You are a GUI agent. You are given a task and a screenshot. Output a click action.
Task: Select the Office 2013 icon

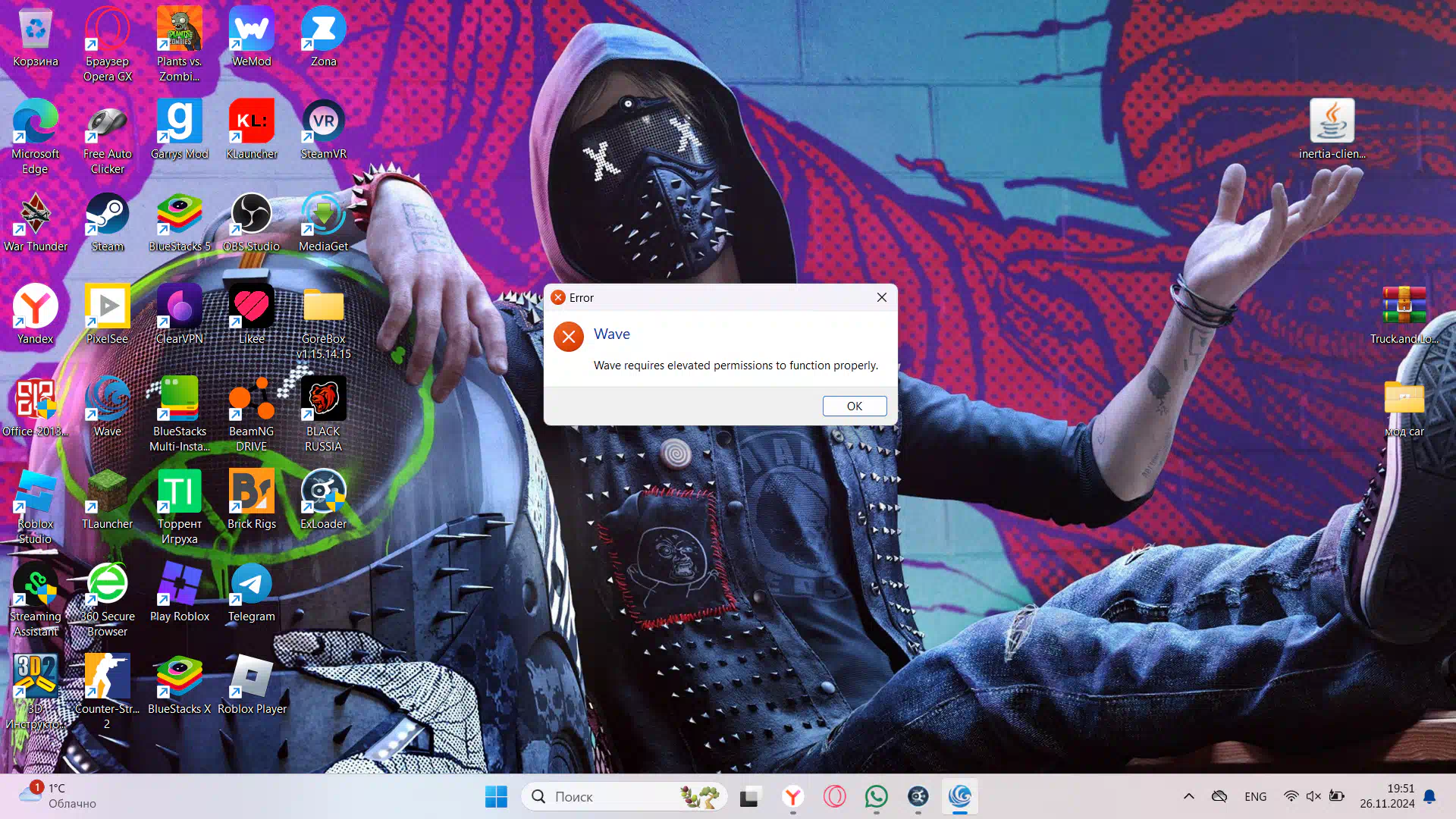coord(36,406)
